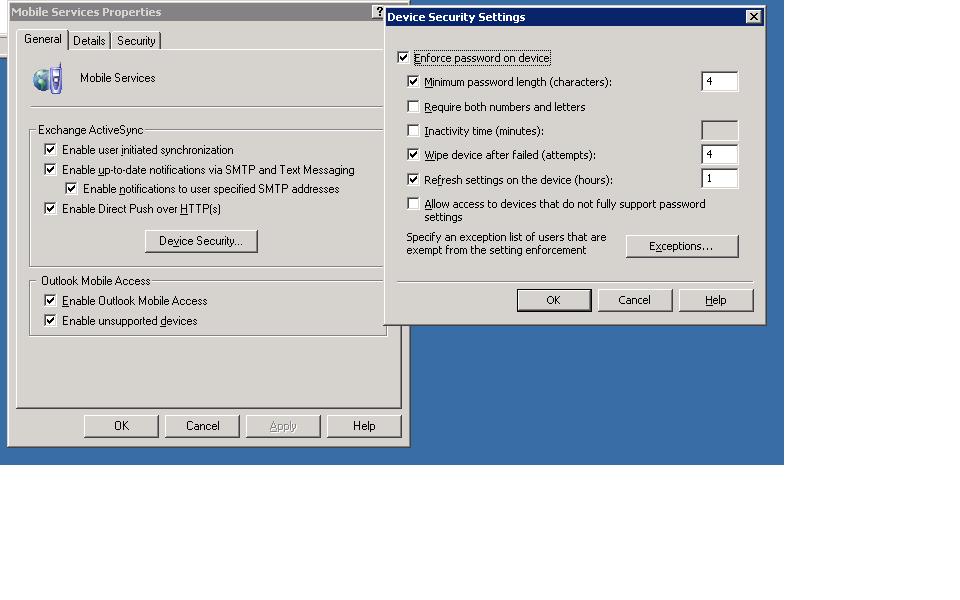This screenshot has width=960, height=600.
Task: Click the help question mark in Mobile Services title bar
Action: 379,12
